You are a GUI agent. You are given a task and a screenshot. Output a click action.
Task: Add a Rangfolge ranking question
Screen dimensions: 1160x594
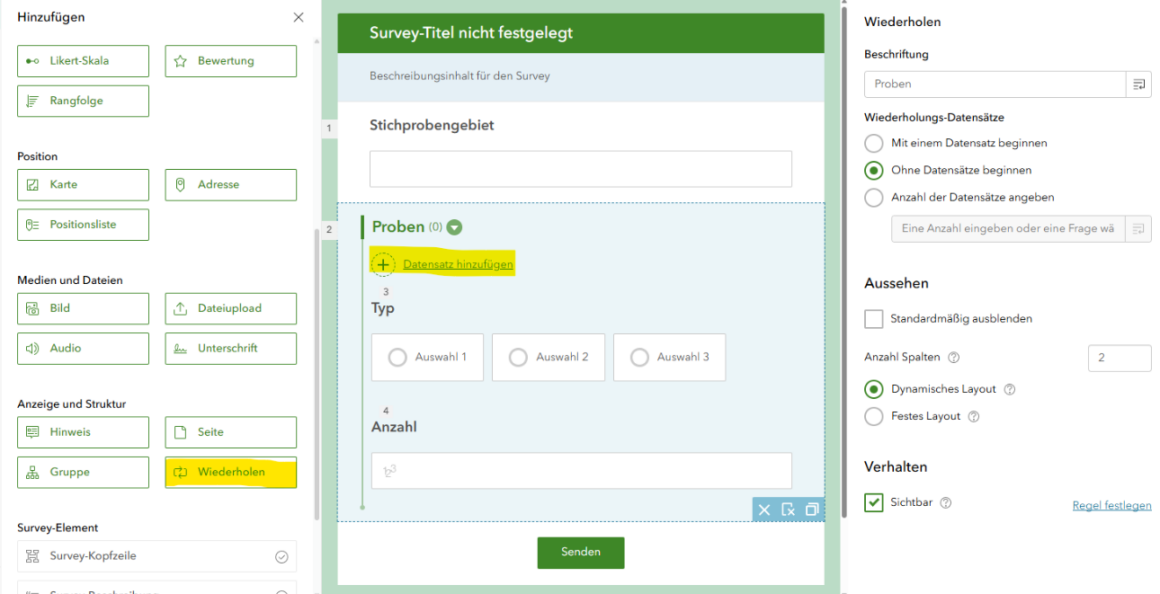83,101
